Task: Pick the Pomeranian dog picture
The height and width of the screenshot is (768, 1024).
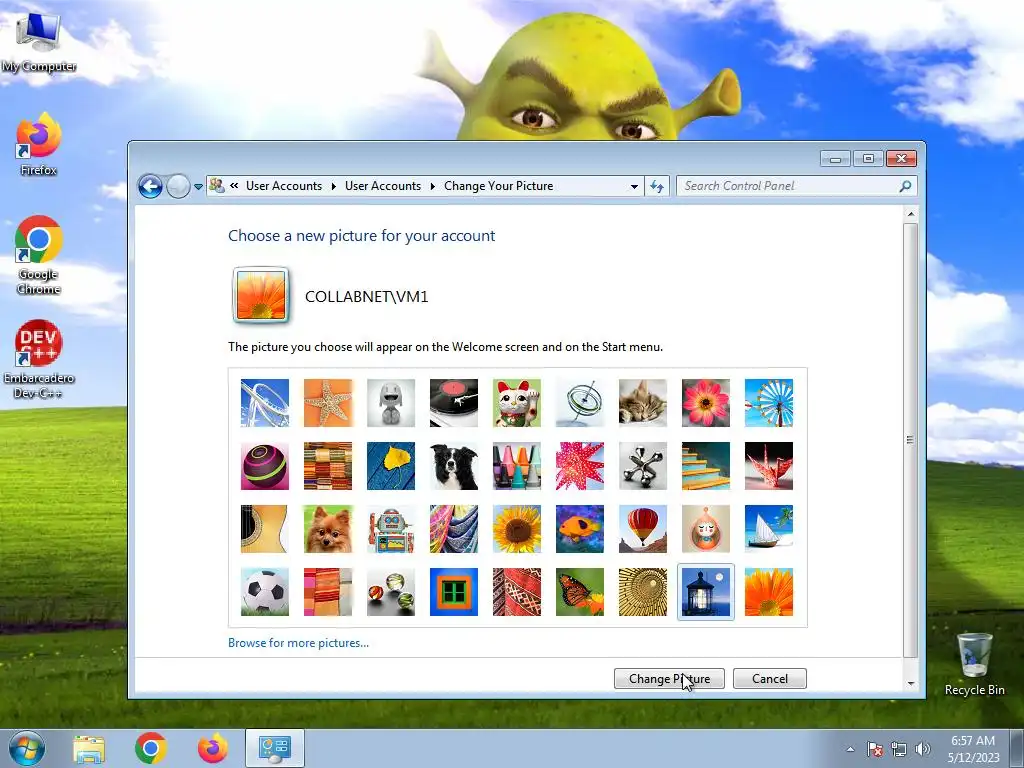Action: tap(328, 529)
